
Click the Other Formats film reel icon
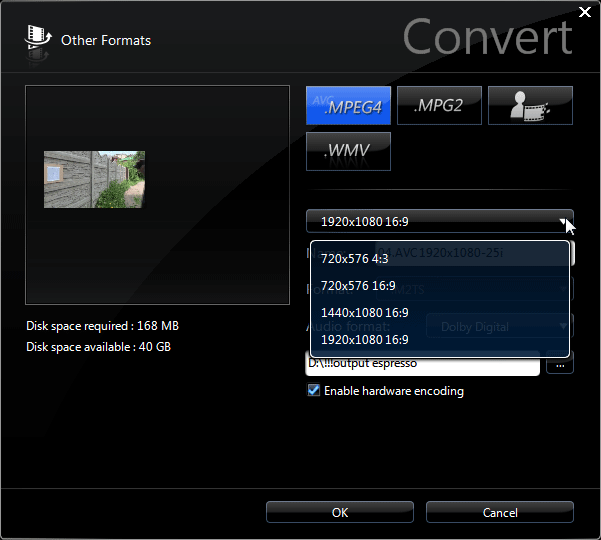[38, 37]
